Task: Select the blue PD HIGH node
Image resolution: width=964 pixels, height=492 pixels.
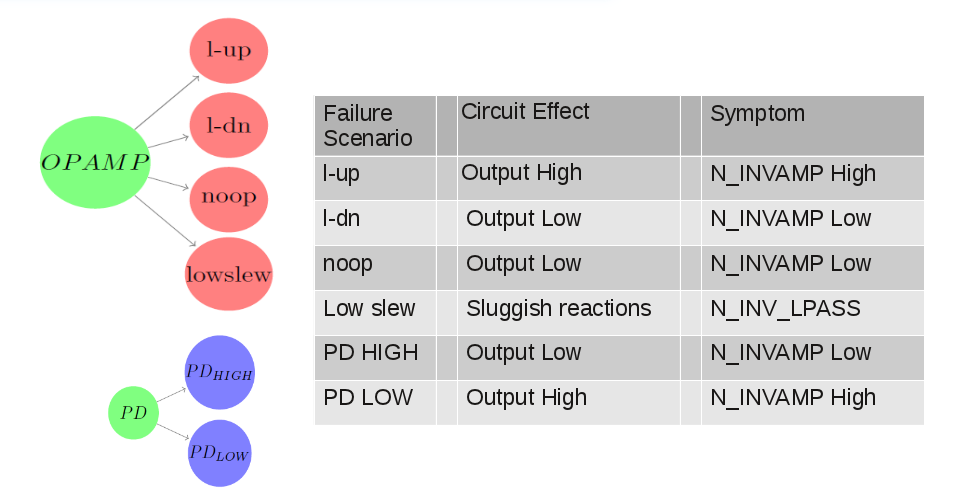Action: [220, 372]
